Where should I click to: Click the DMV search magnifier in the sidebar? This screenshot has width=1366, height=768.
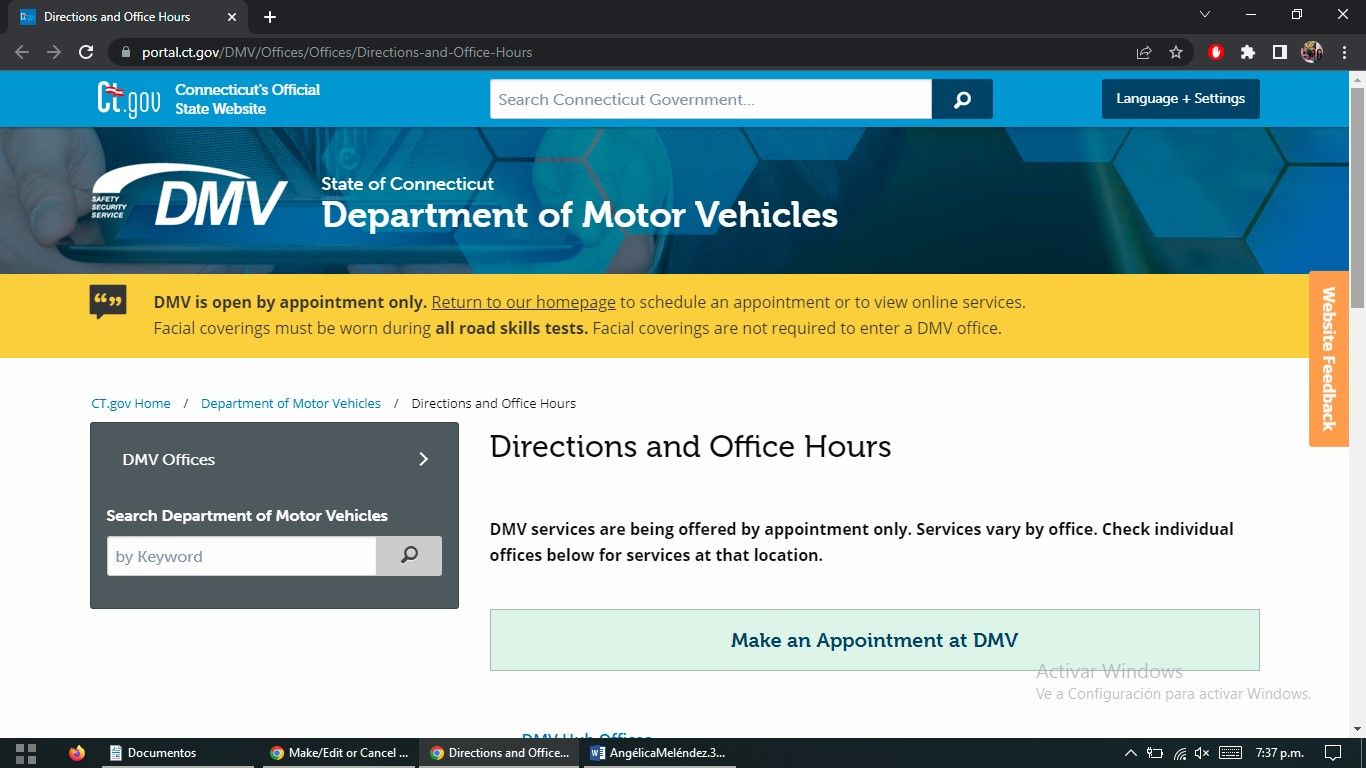[408, 556]
